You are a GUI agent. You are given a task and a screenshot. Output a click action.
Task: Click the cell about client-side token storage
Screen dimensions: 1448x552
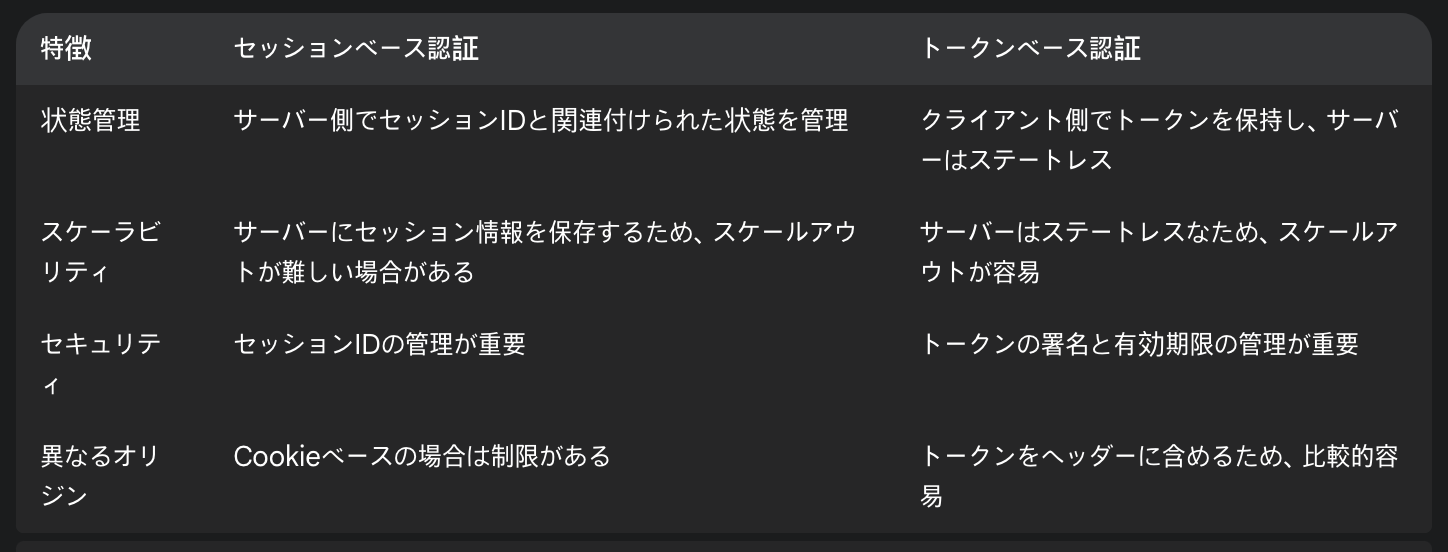1159,140
